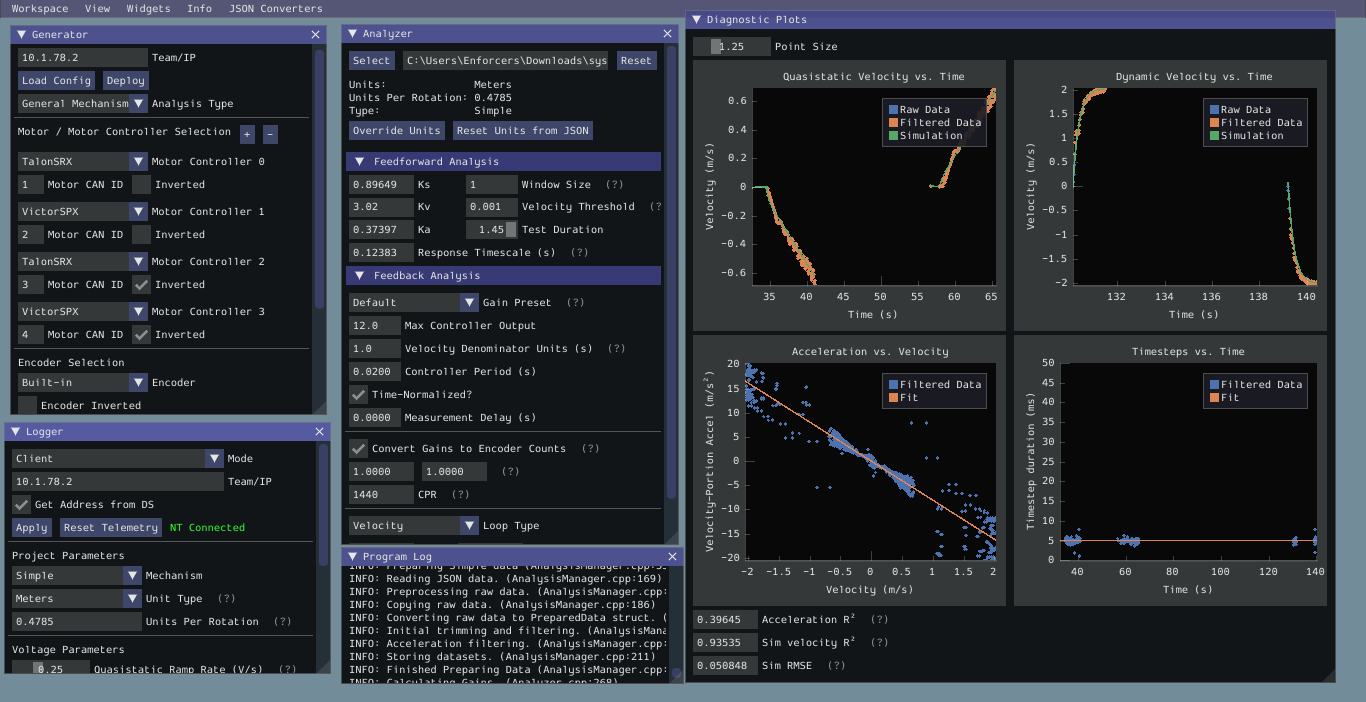Click the CPR 1440 input field
Image resolution: width=1366 pixels, height=702 pixels.
coord(381,494)
